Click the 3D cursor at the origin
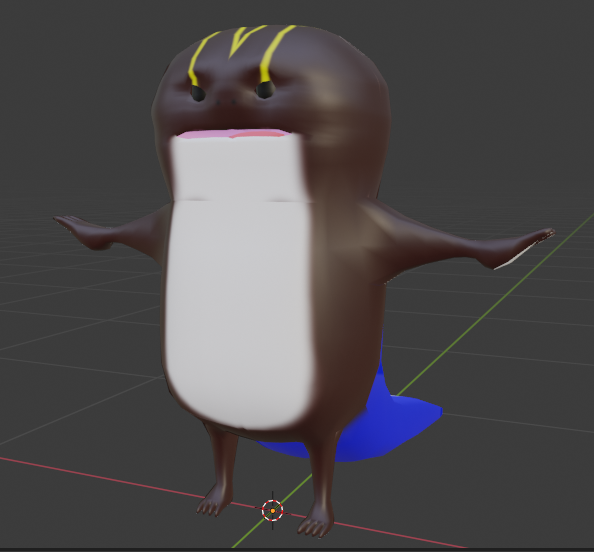This screenshot has height=552, width=594. pos(273,511)
